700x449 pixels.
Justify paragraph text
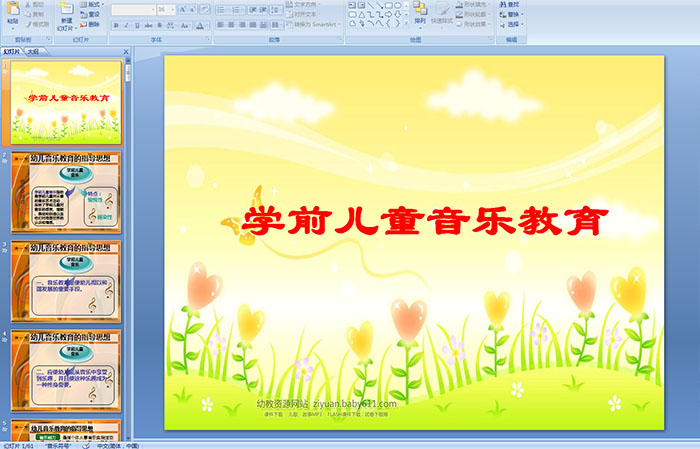pyautogui.click(x=253, y=25)
